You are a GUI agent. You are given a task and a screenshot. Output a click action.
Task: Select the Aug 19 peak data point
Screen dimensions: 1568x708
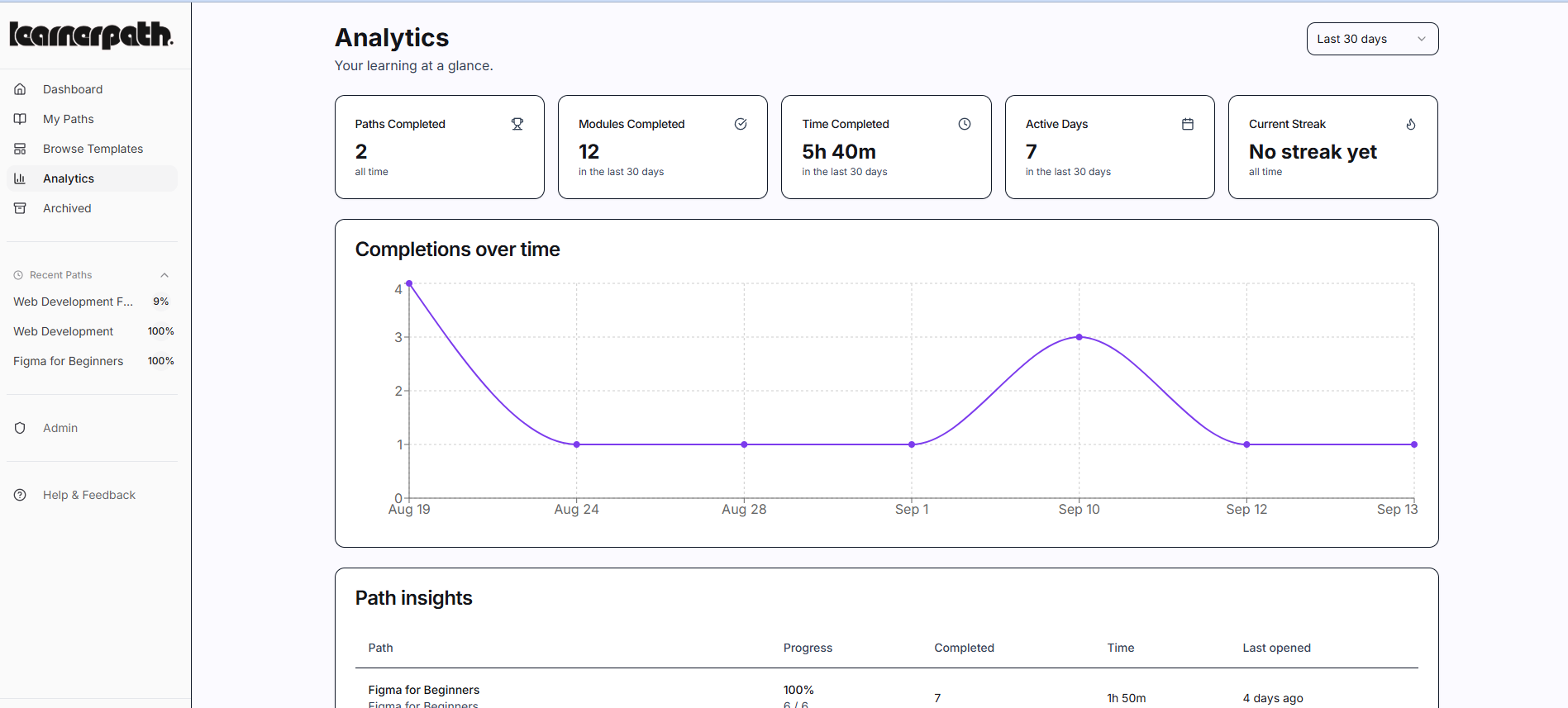409,283
